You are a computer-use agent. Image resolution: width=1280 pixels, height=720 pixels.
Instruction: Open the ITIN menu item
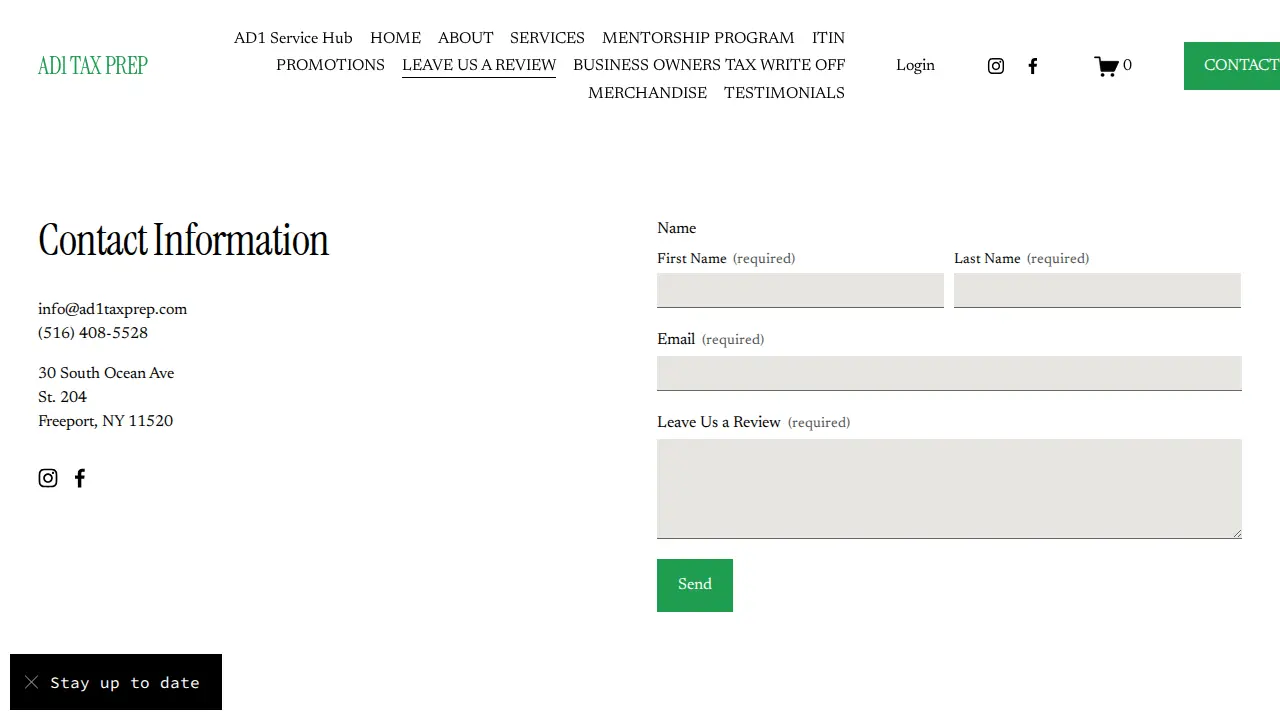click(828, 38)
